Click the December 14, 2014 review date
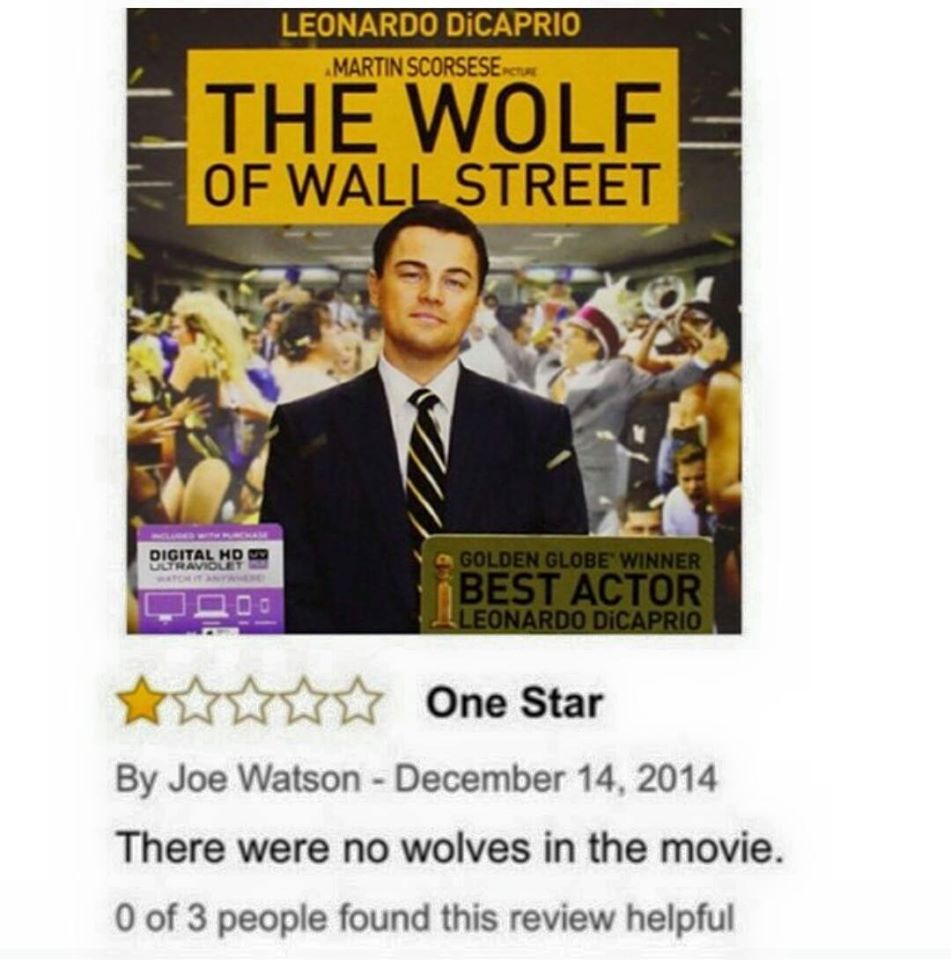Image resolution: width=951 pixels, height=960 pixels. click(555, 779)
